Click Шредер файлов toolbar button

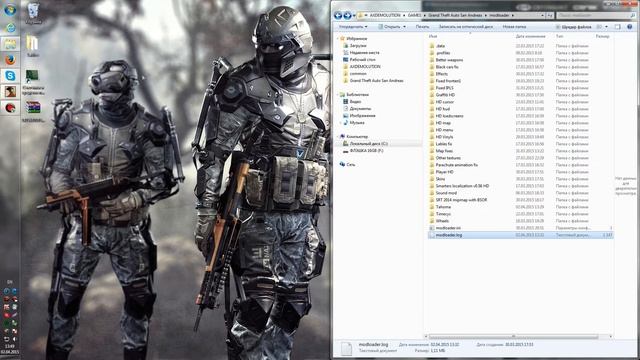pos(573,27)
